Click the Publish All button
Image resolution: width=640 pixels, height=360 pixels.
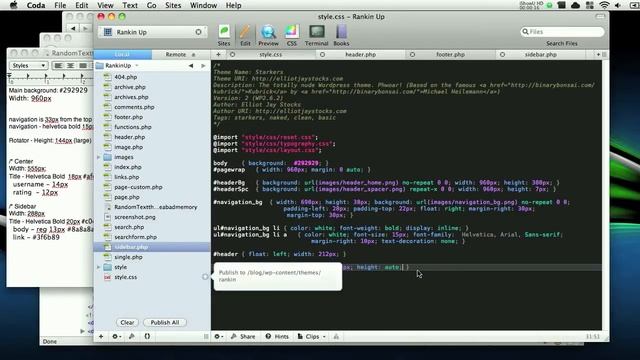(x=164, y=322)
